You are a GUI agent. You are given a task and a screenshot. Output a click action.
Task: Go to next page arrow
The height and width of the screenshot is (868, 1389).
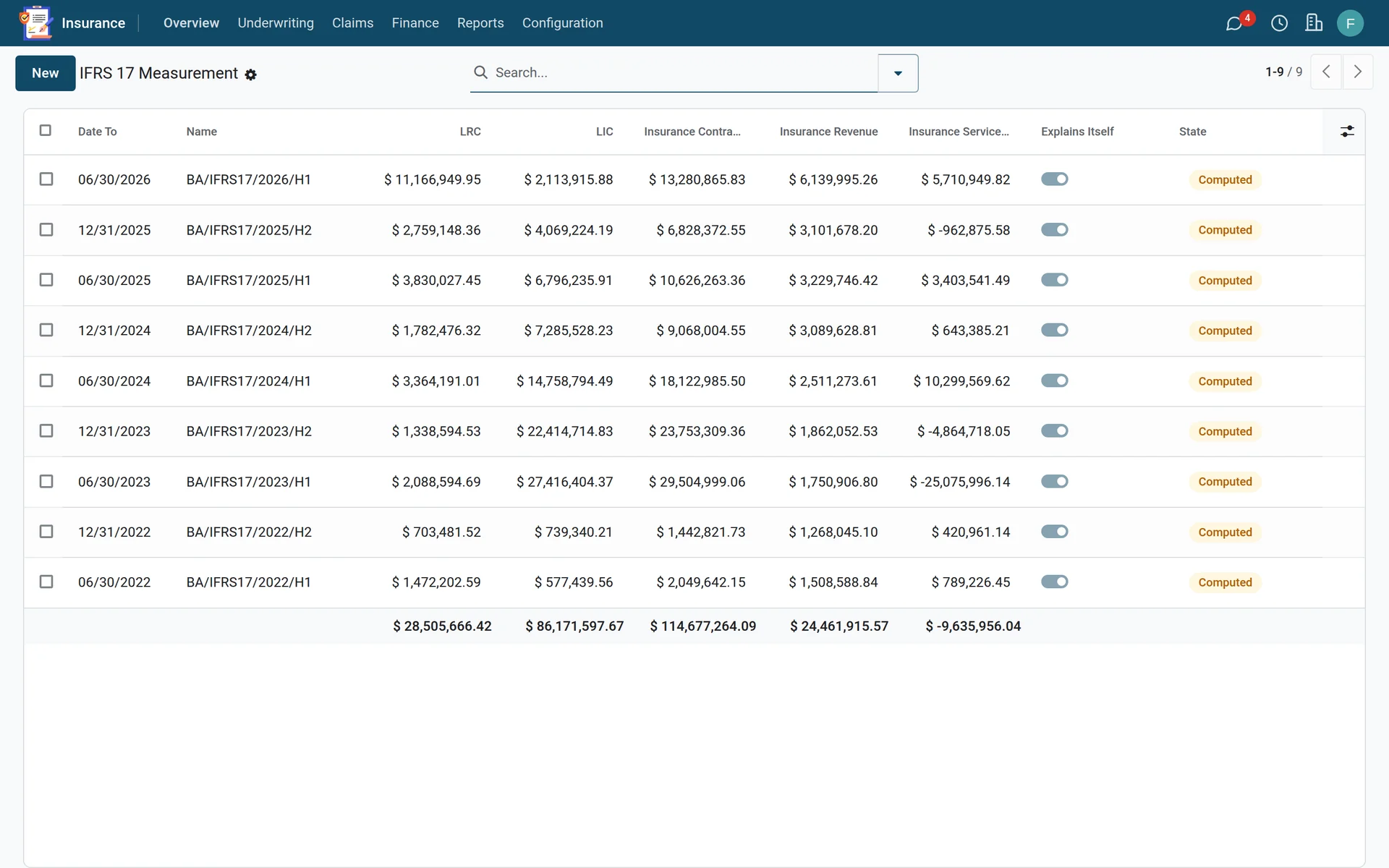coord(1358,72)
